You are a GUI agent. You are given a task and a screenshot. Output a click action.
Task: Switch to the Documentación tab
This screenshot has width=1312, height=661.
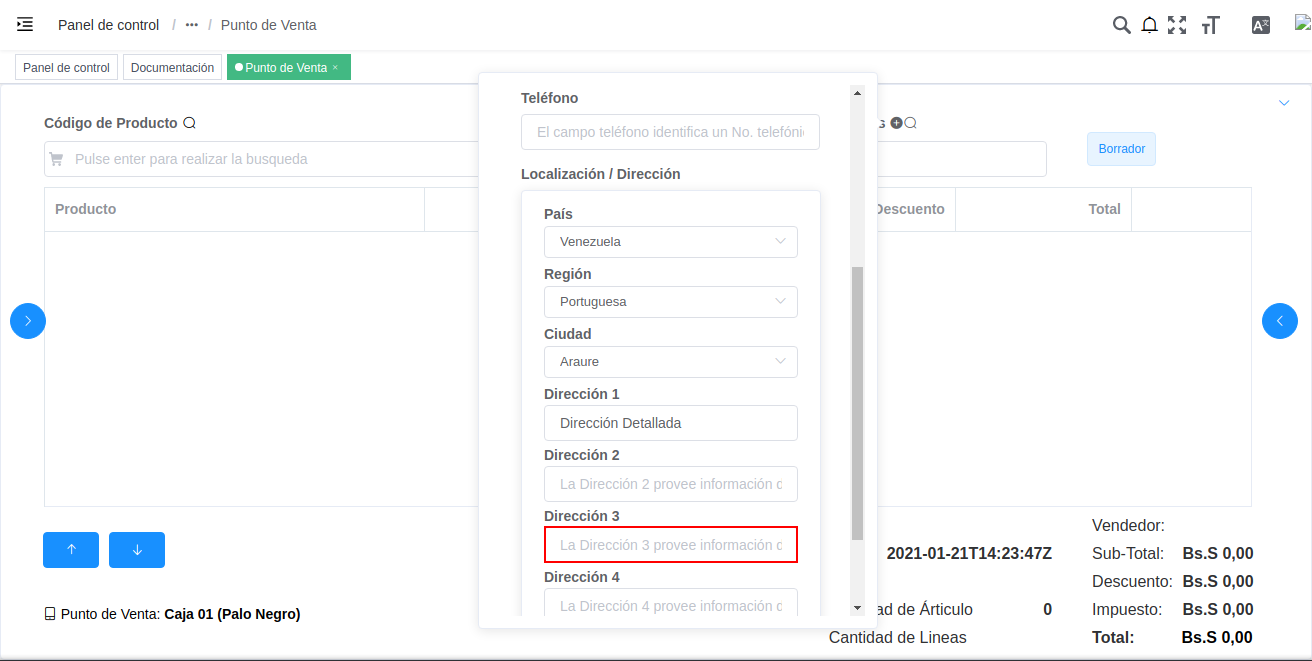[x=172, y=67]
